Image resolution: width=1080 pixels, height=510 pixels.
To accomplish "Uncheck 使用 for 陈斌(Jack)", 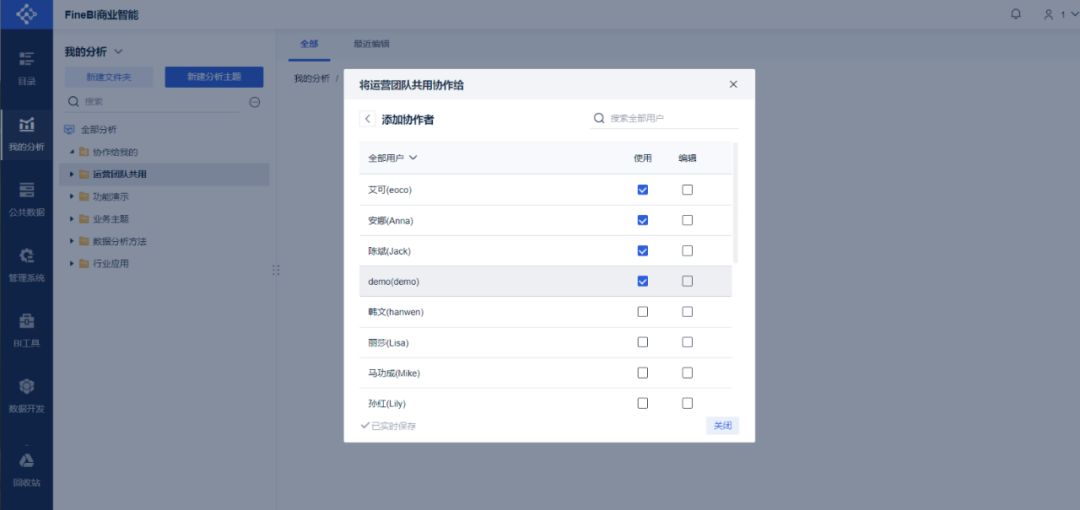I will coord(643,251).
